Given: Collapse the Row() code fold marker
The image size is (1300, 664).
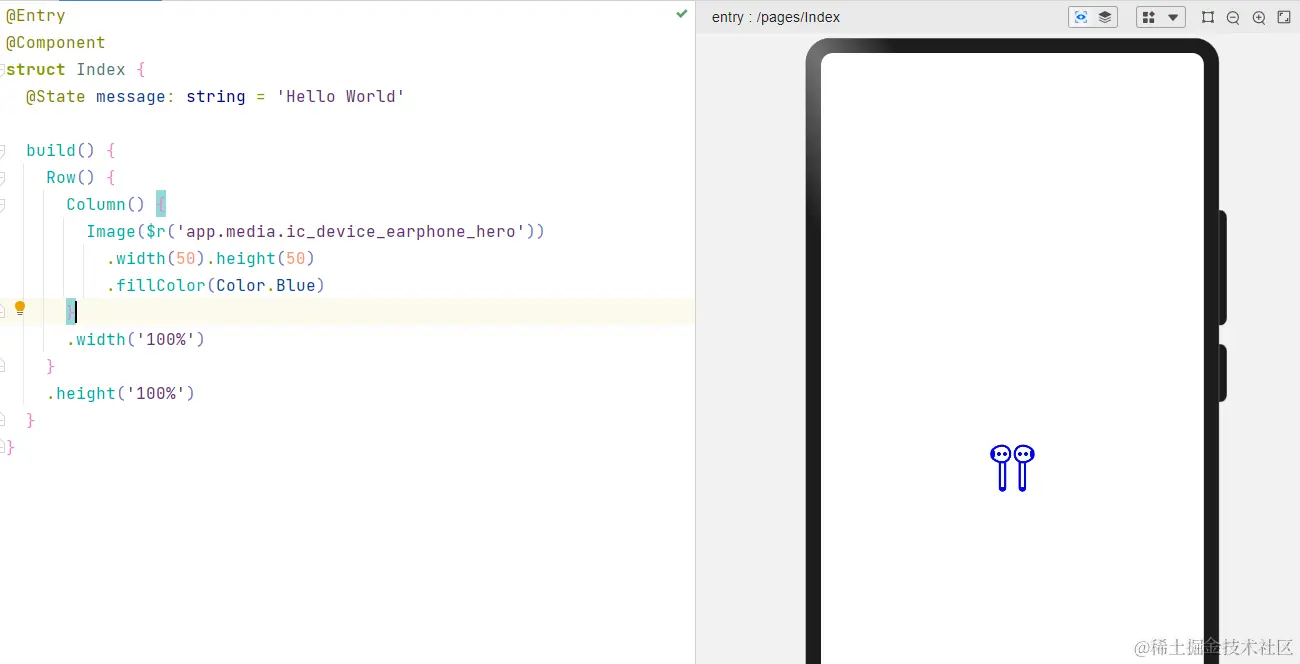Looking at the screenshot, I should tap(2, 177).
